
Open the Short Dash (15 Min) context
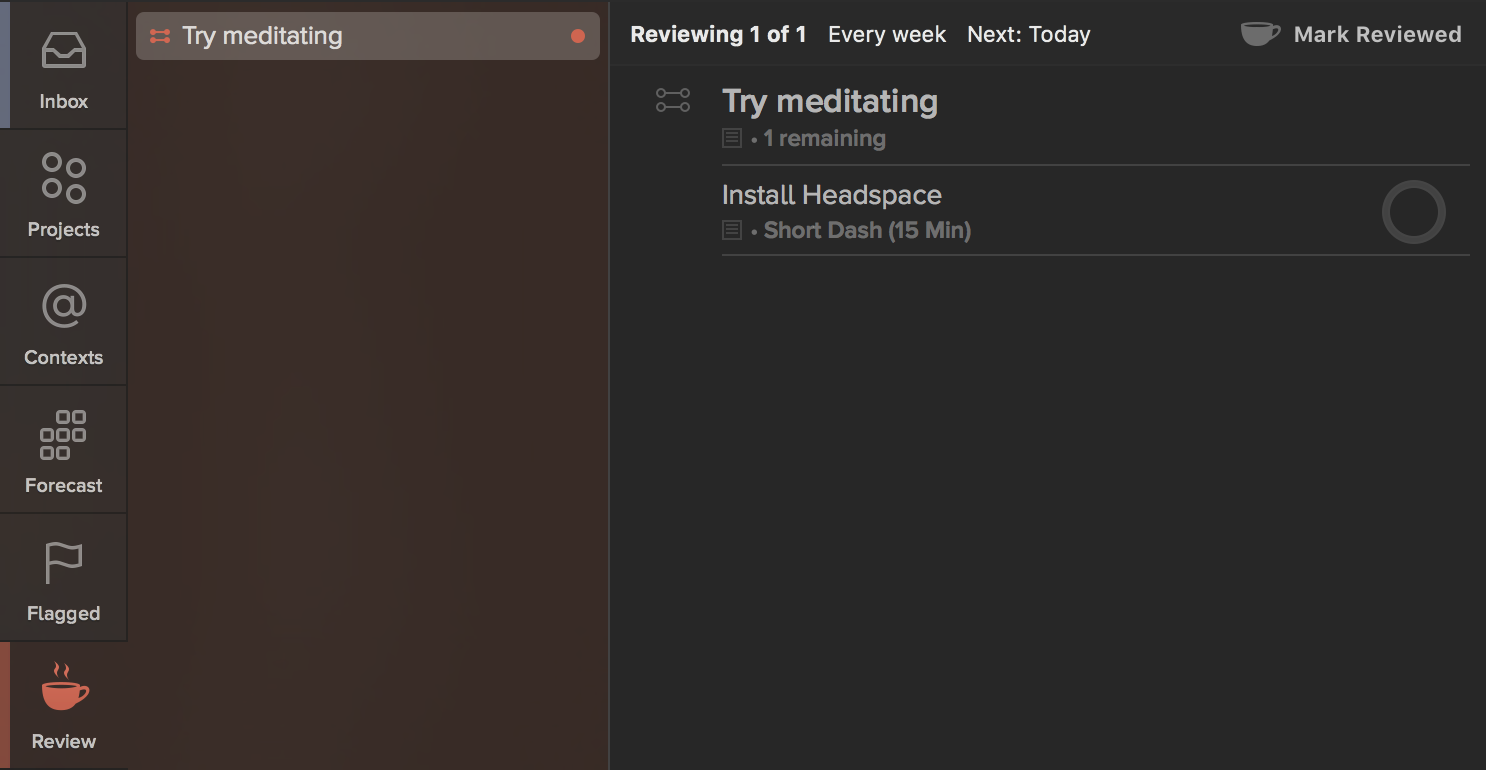(866, 230)
